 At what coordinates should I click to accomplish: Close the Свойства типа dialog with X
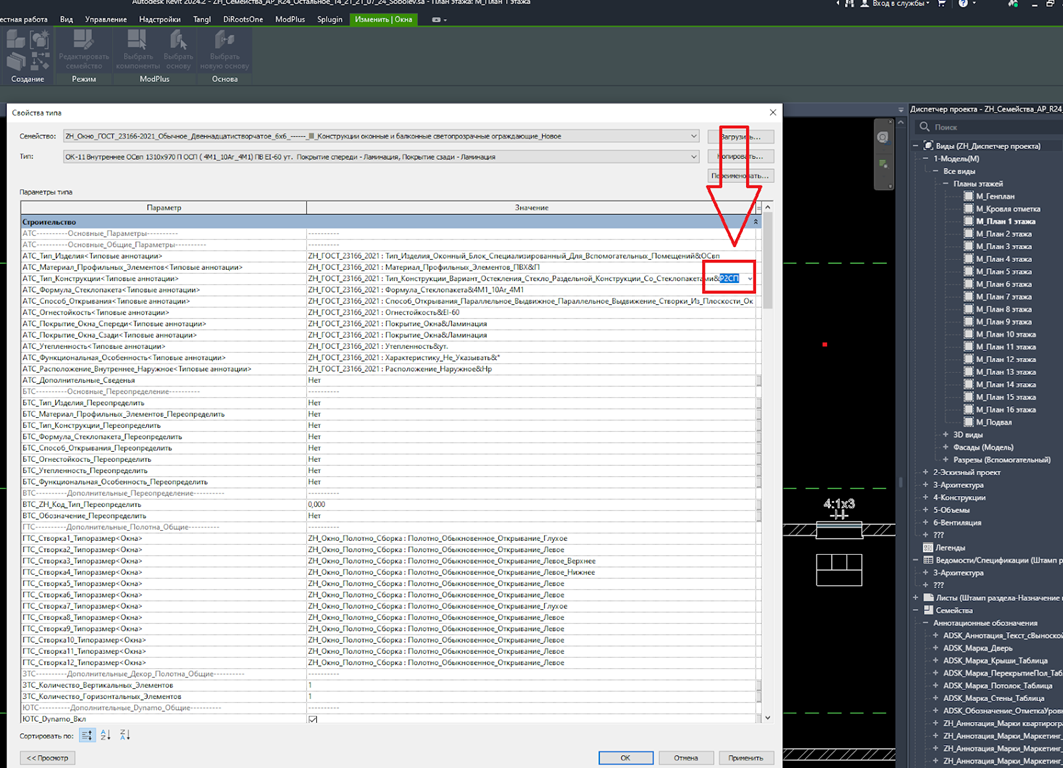[773, 113]
